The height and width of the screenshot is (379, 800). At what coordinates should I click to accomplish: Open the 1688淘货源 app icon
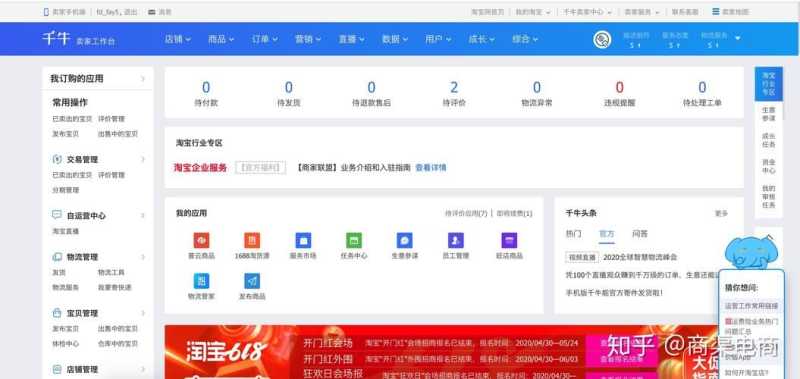252,240
